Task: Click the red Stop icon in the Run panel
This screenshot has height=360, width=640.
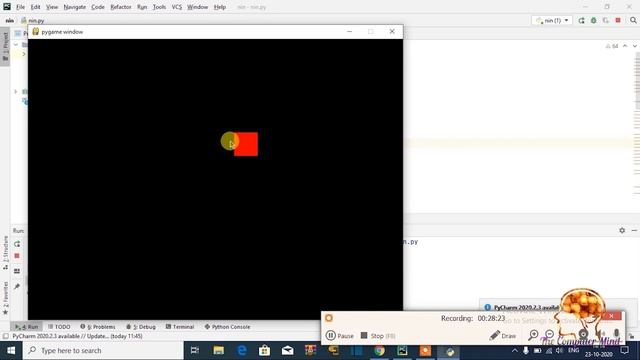Action: click(x=17, y=256)
